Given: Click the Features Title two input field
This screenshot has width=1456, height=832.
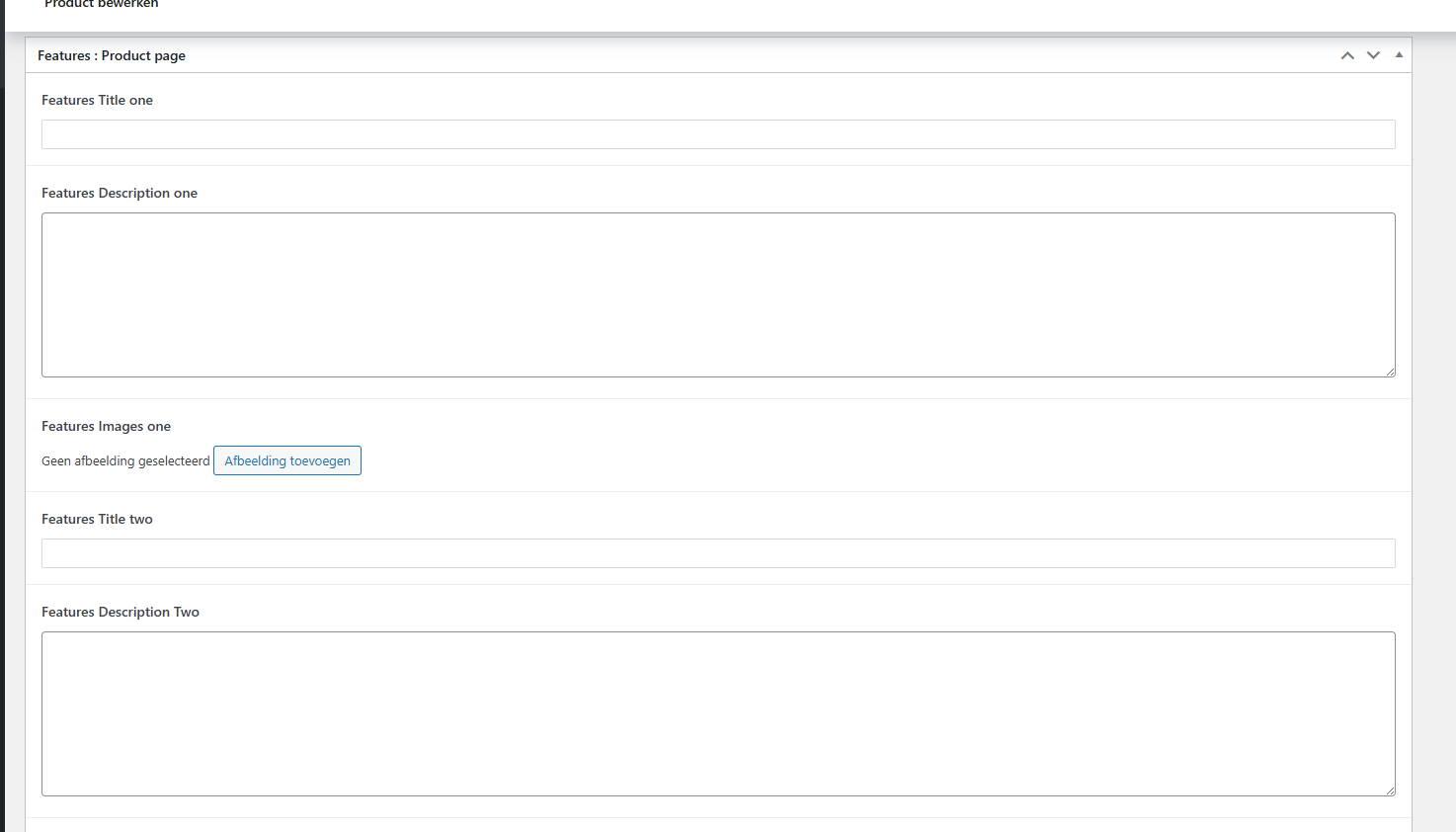Looking at the screenshot, I should pos(718,553).
